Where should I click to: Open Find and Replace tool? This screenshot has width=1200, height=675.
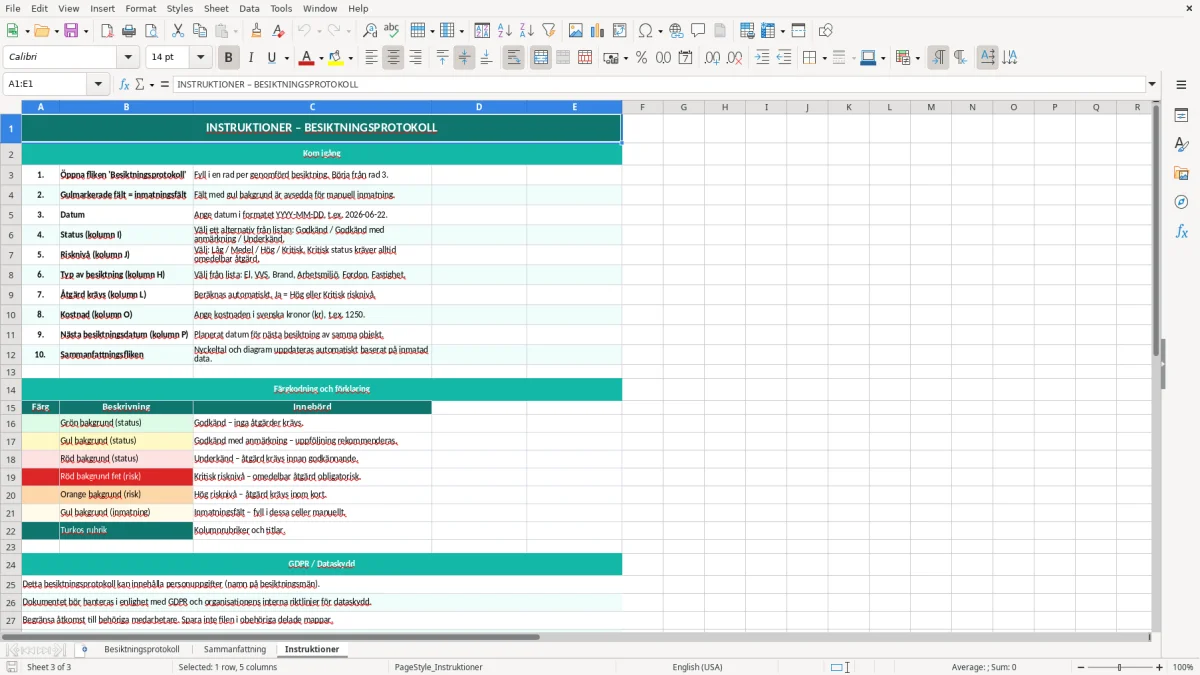pos(370,31)
